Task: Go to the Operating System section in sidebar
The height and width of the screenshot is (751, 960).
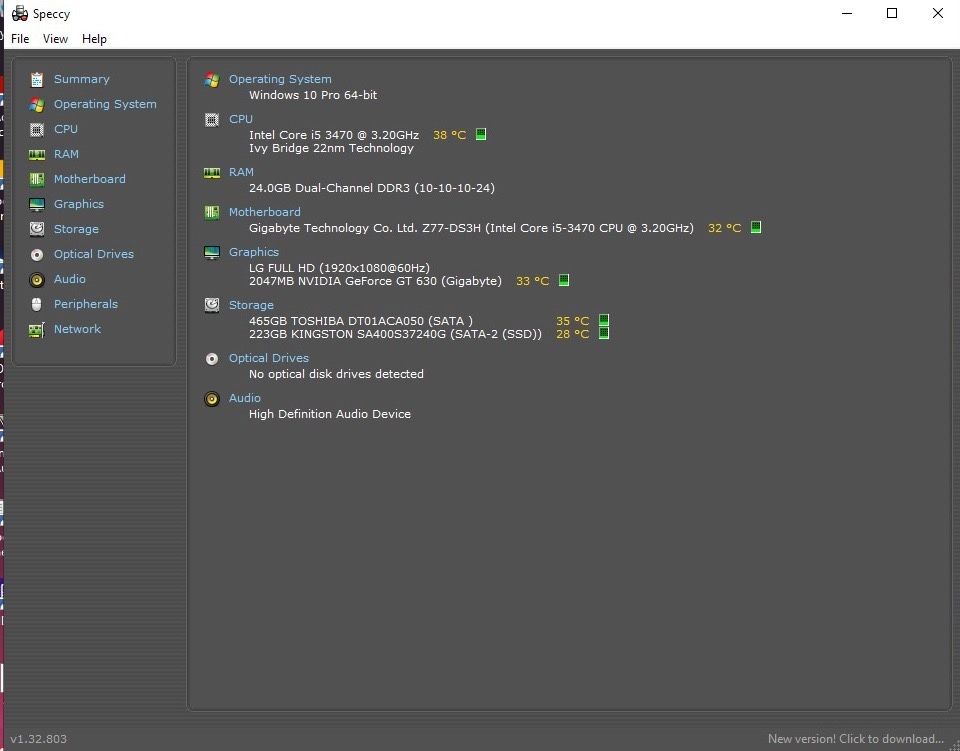Action: coord(105,104)
